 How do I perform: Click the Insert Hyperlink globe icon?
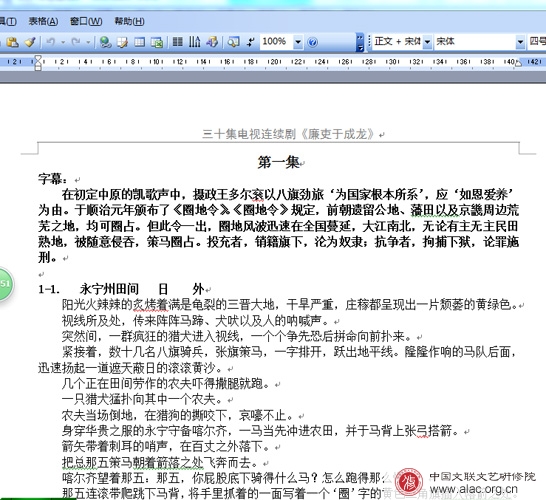pos(105,42)
